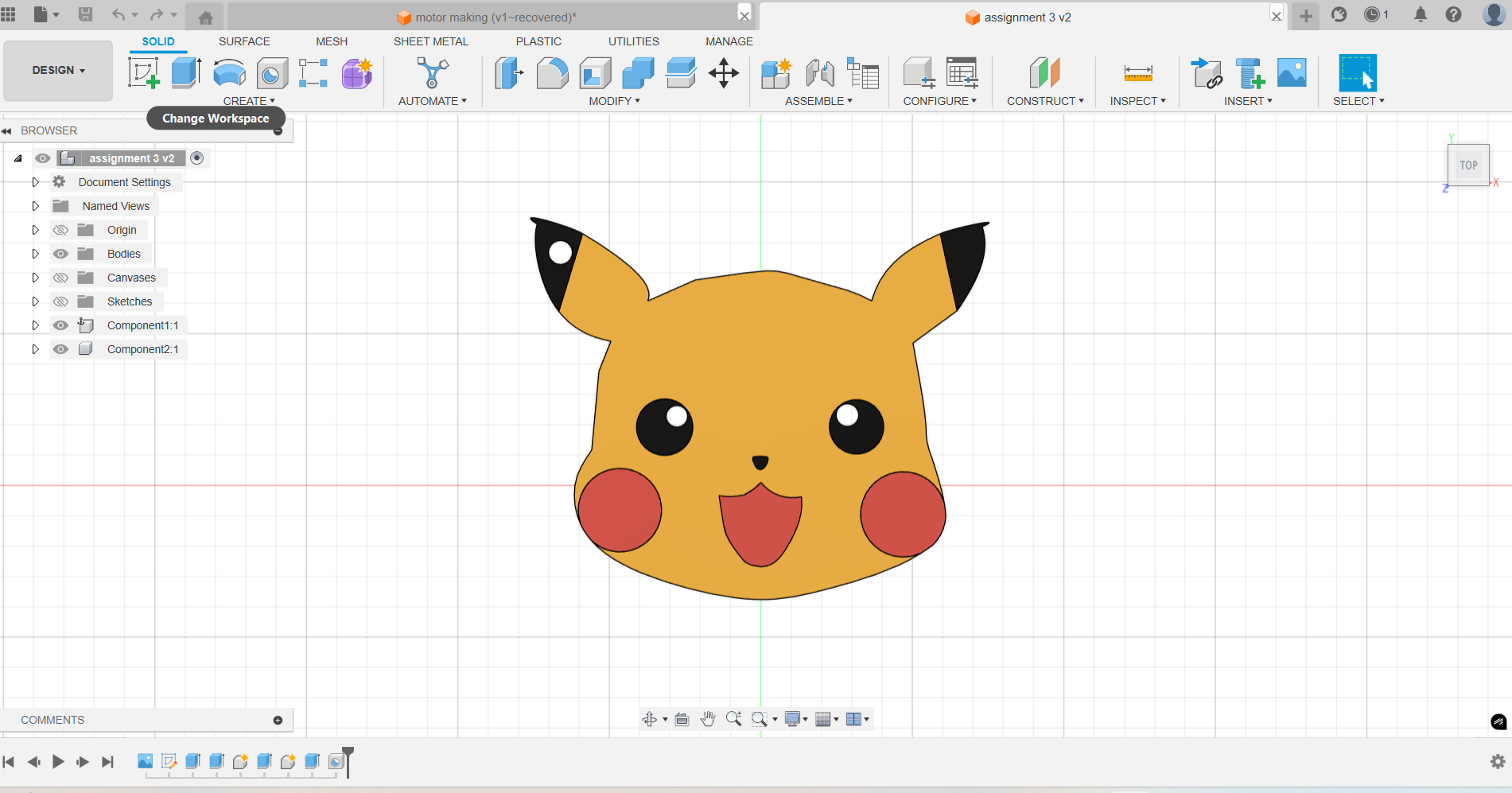The image size is (1512, 793).
Task: Switch to the SHEET METAL tab
Action: click(430, 41)
